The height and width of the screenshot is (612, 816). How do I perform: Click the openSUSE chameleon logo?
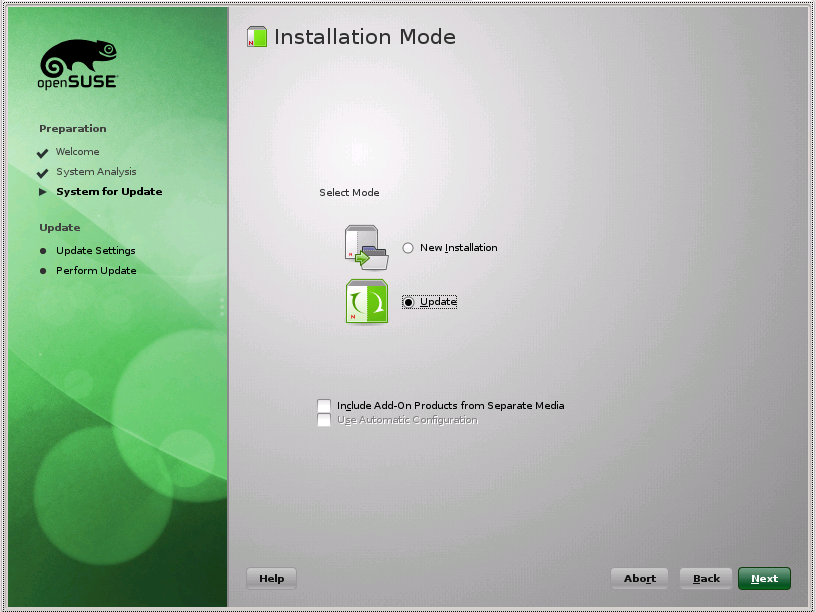(x=78, y=64)
